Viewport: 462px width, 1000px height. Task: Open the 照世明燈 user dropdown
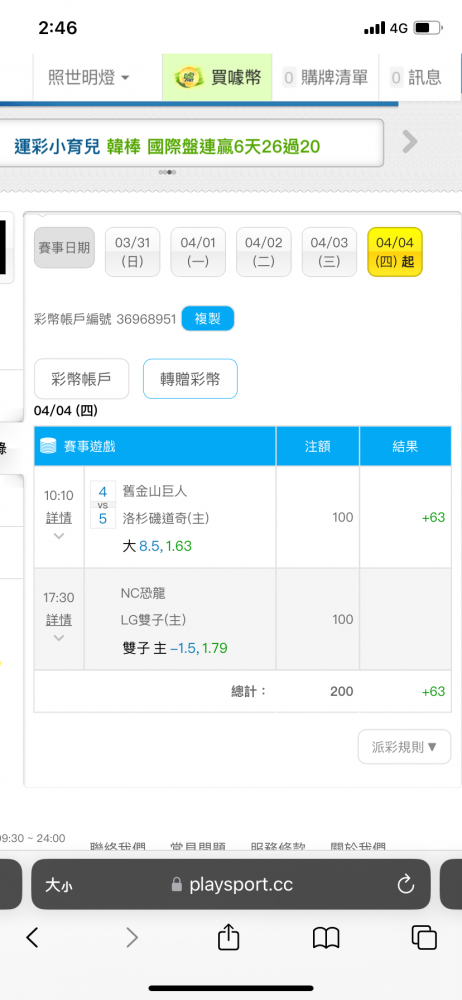[x=88, y=78]
